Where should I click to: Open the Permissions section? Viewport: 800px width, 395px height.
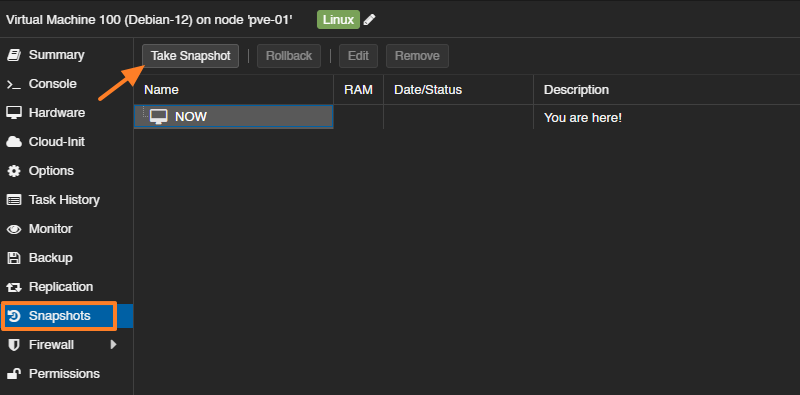coord(66,374)
